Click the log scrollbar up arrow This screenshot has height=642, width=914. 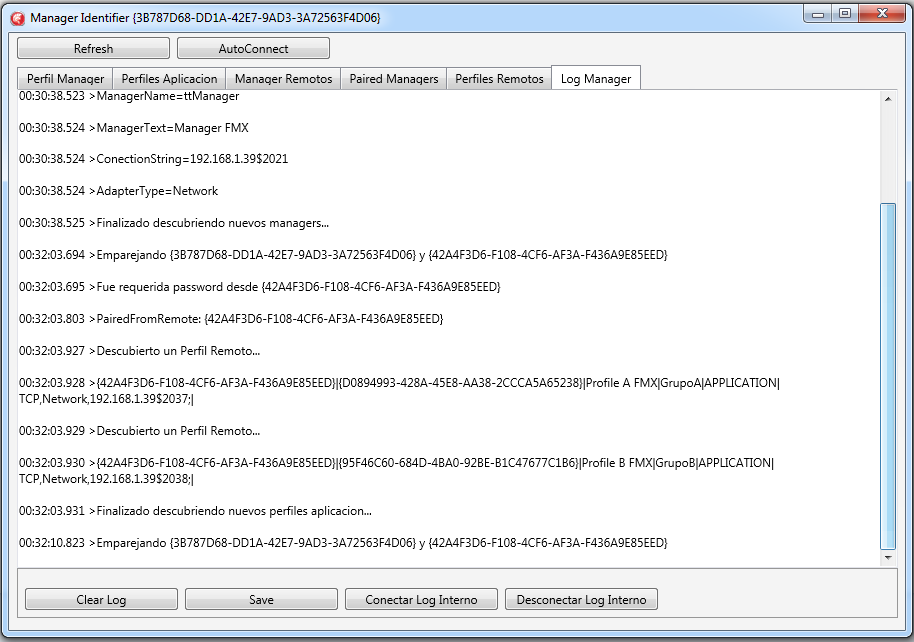(887, 99)
